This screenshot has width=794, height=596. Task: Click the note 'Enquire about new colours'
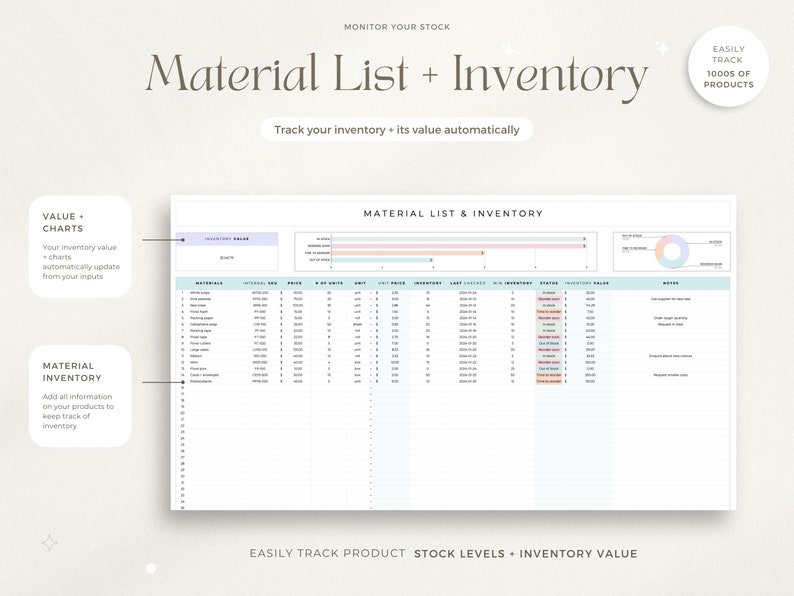[670, 356]
